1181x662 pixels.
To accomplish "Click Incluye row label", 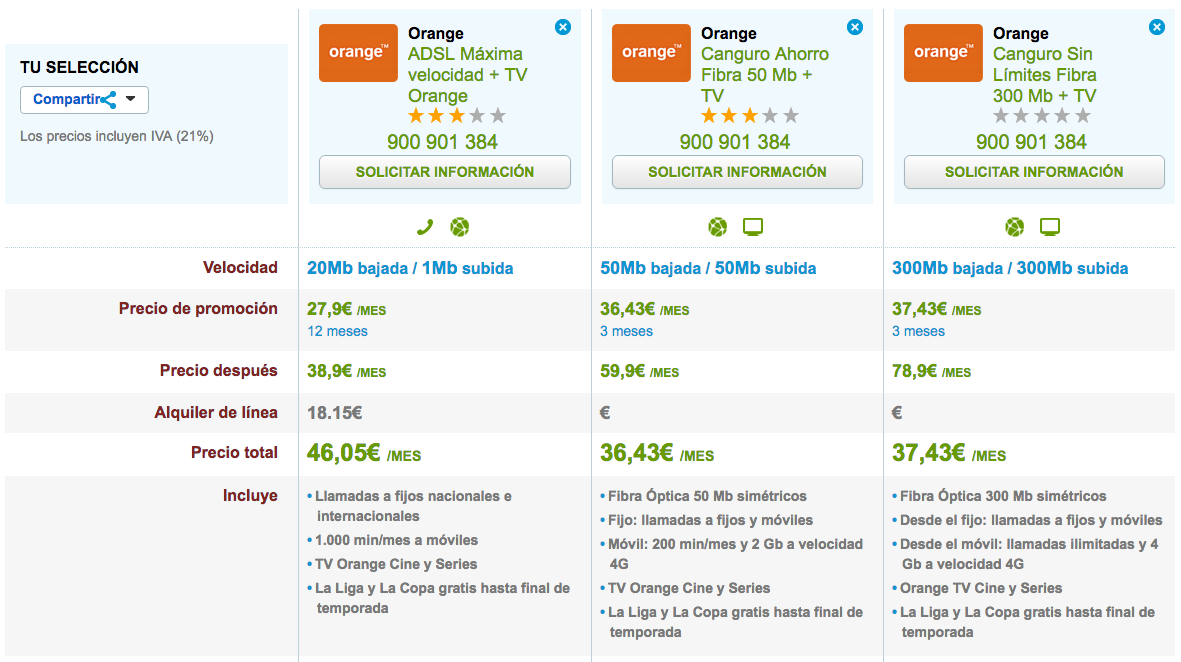I will pos(250,496).
